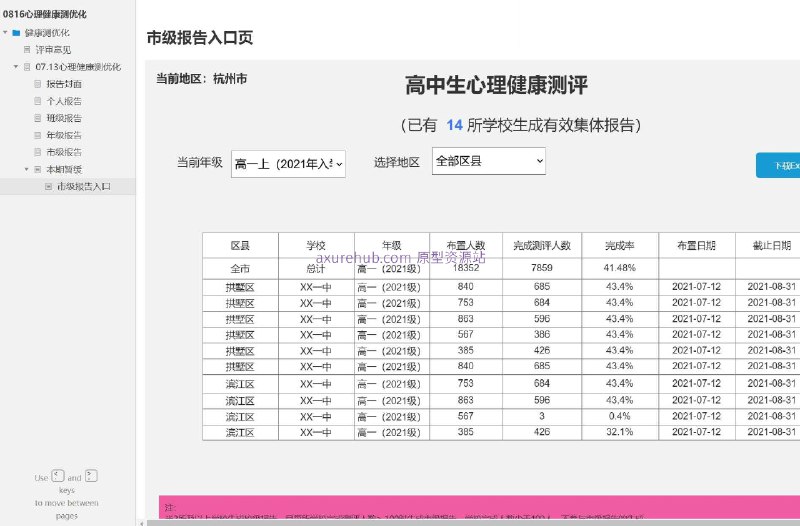
Task: Click the 7859 completed count cell
Action: pyautogui.click(x=542, y=268)
